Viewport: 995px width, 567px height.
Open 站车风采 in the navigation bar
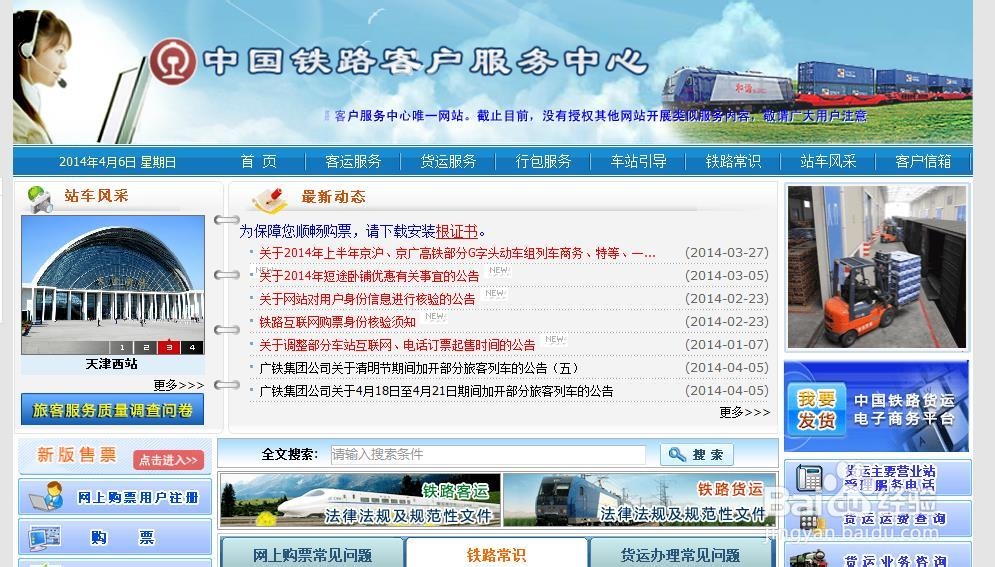(828, 162)
